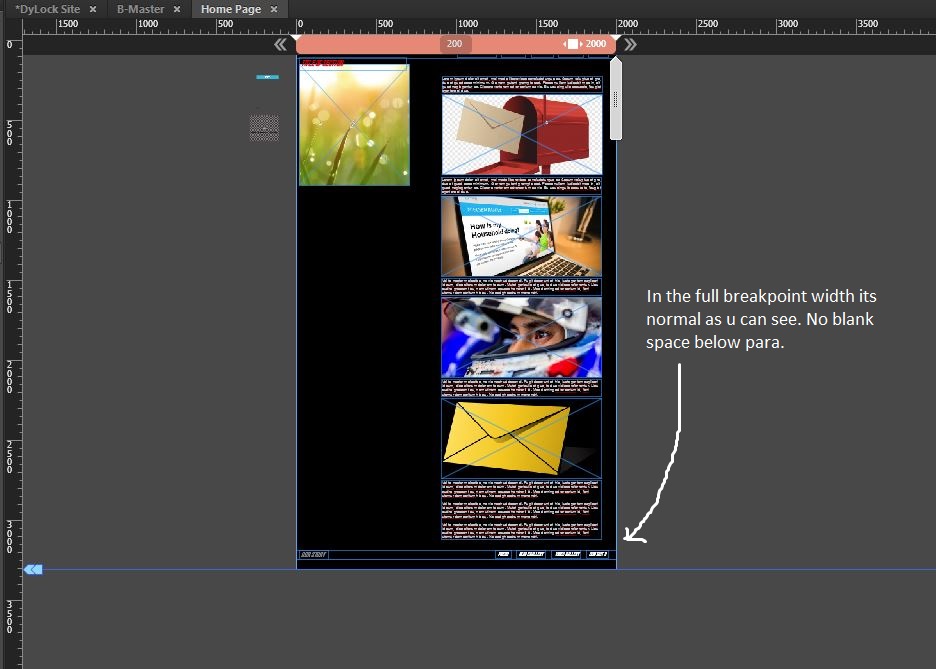Viewport: 936px width, 669px height.
Task: Select the grass dew hero image
Action: point(354,123)
